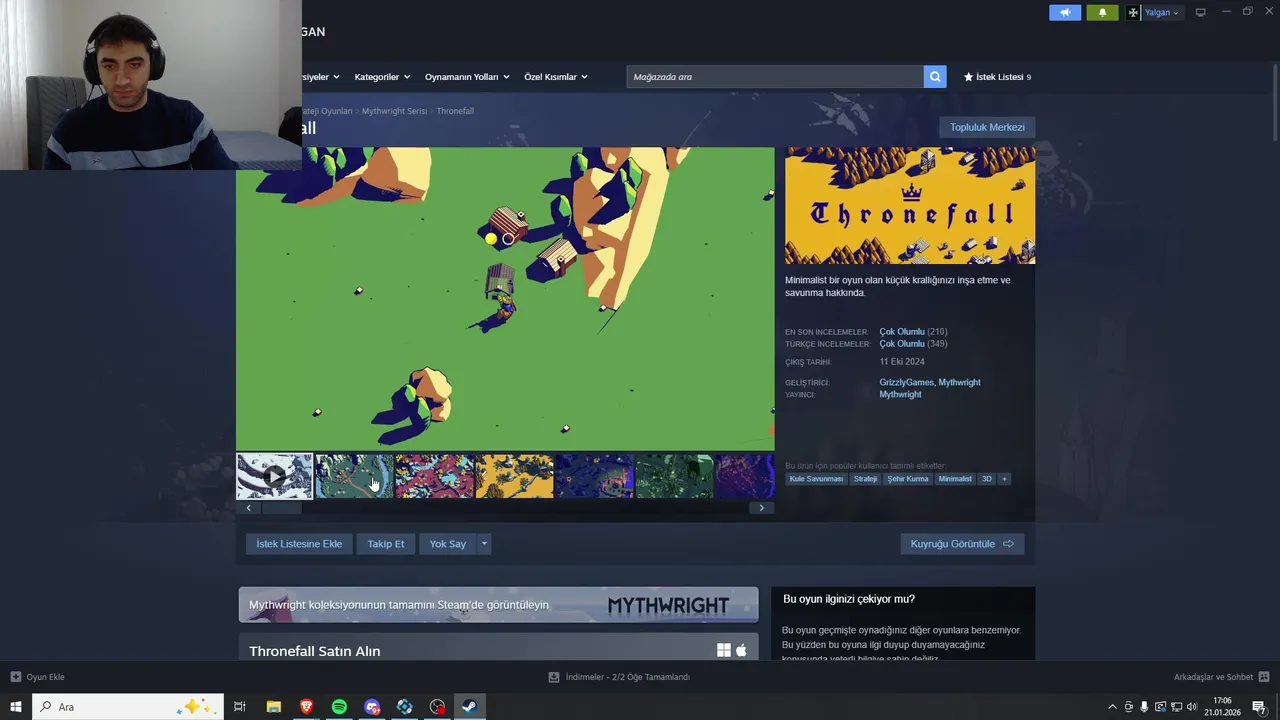Click the volume speaker tray icon
The image size is (1280, 720).
pyautogui.click(x=1192, y=707)
